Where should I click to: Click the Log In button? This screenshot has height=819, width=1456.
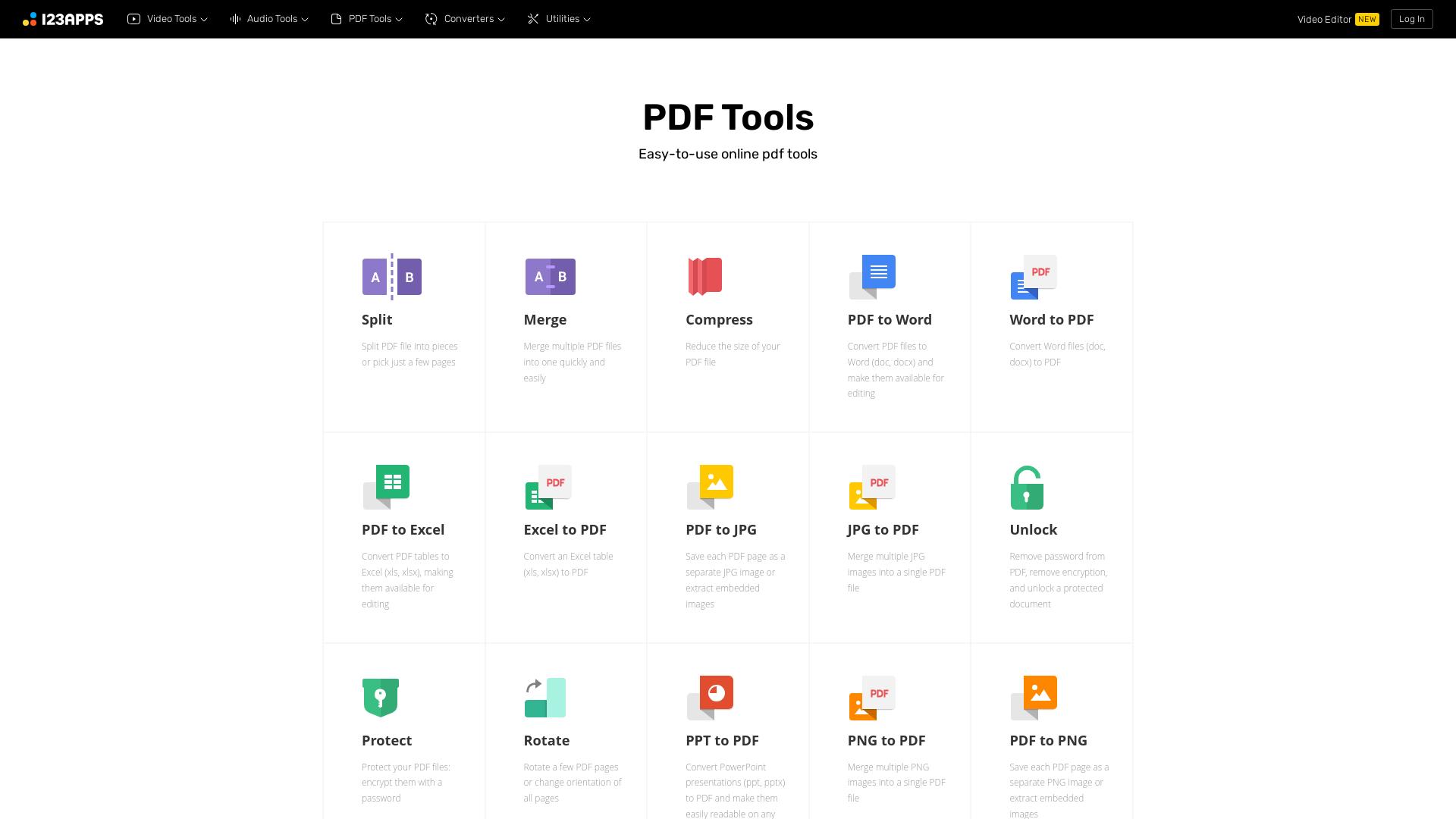point(1412,19)
